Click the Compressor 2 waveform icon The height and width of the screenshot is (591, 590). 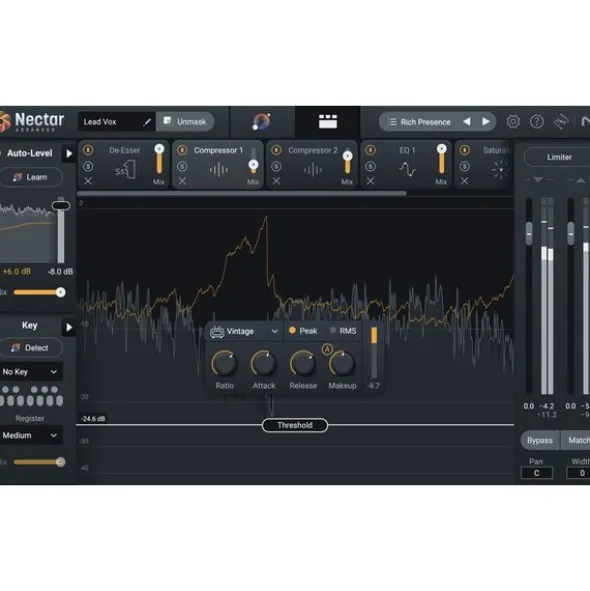[x=313, y=170]
